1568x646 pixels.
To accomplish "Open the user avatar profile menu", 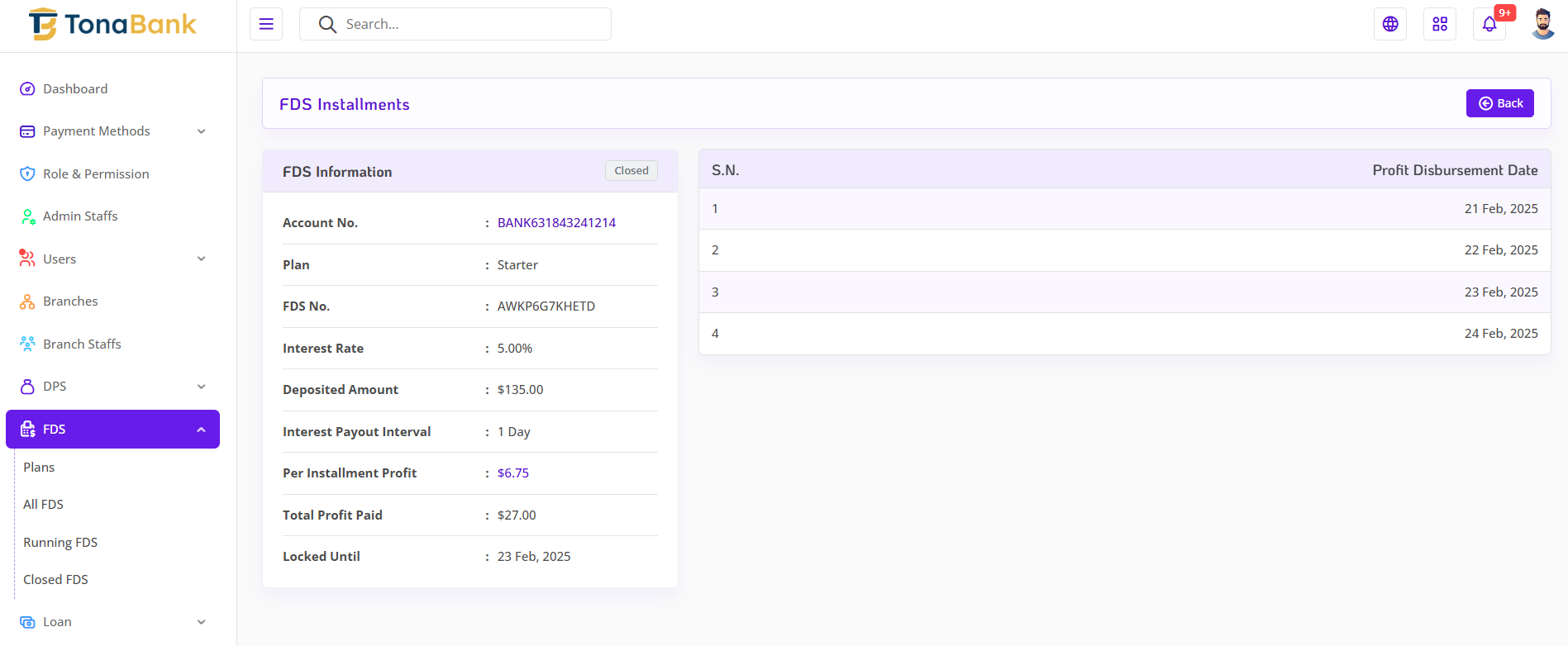I will [x=1542, y=24].
